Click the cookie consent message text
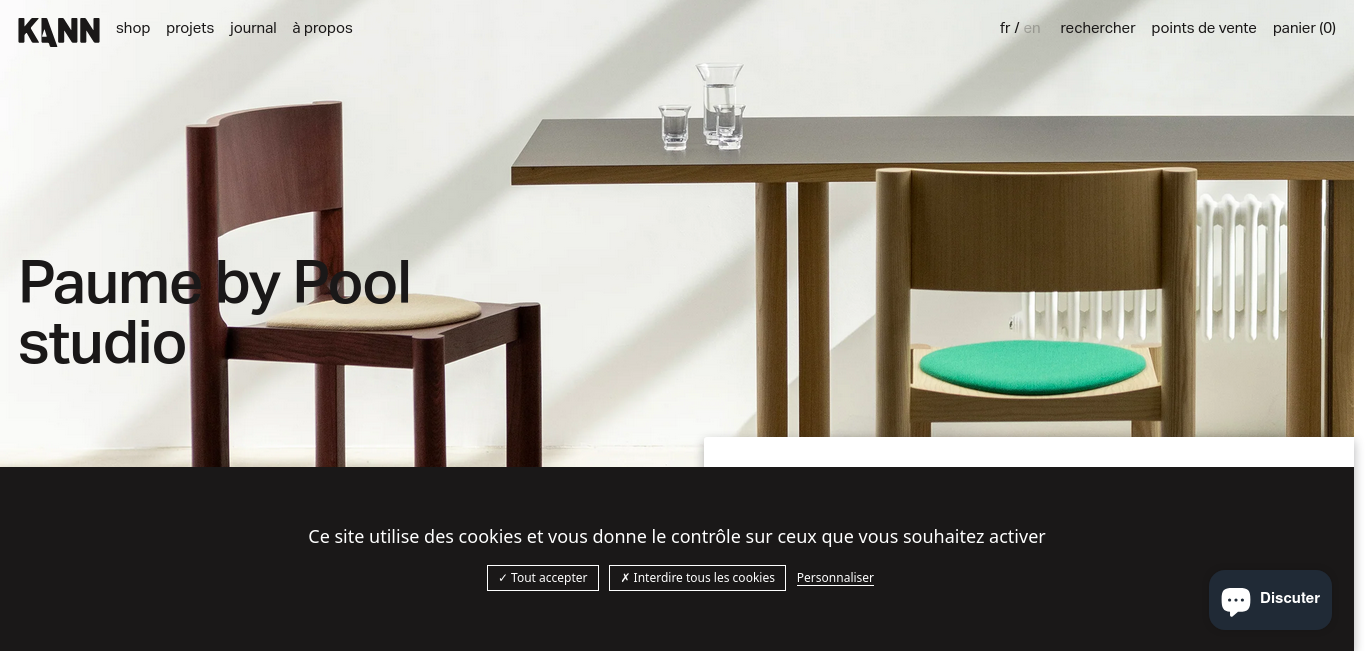This screenshot has height=651, width=1366. pyautogui.click(x=677, y=537)
